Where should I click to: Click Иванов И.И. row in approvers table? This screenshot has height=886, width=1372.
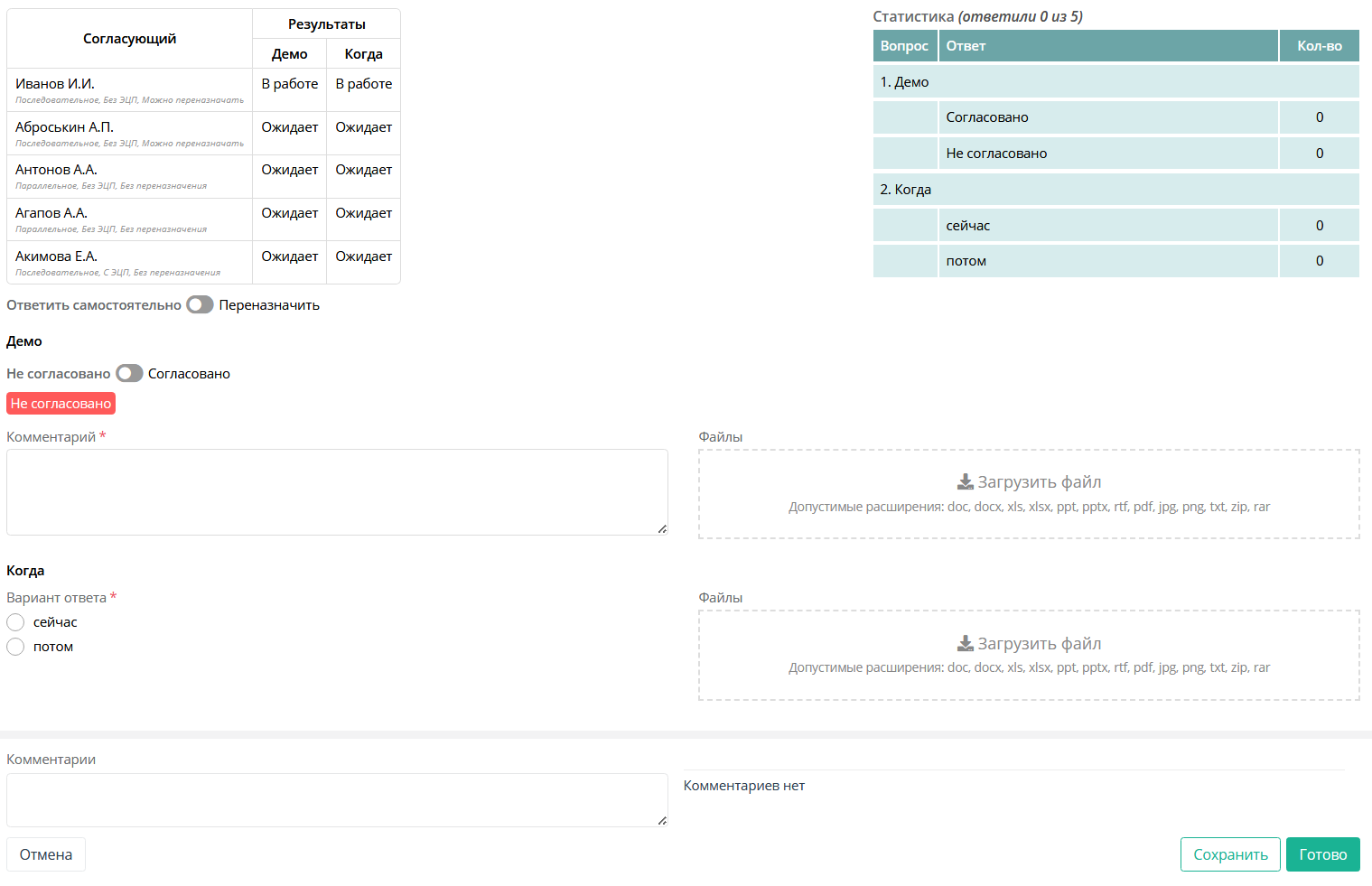pyautogui.click(x=55, y=84)
